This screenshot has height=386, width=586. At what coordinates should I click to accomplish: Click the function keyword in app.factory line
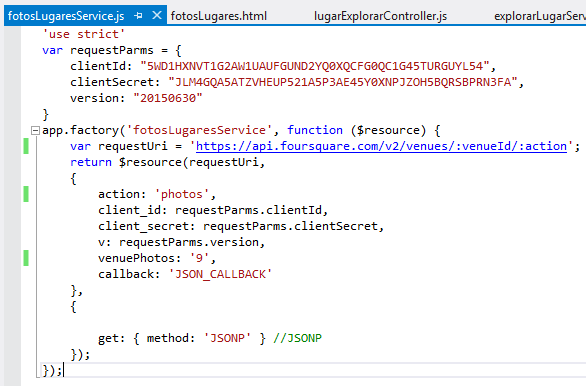315,130
